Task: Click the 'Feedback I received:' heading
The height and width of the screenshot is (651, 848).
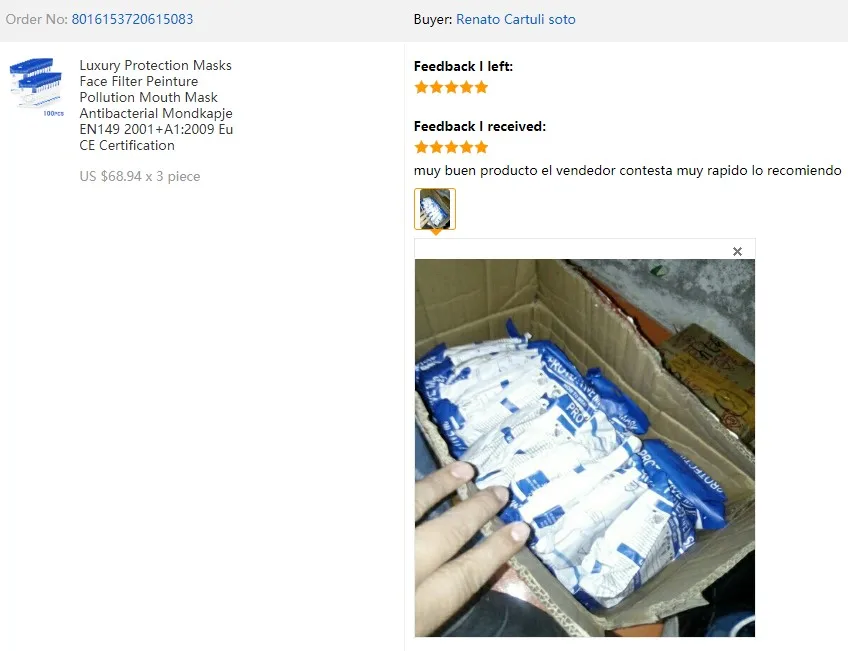Action: [480, 127]
